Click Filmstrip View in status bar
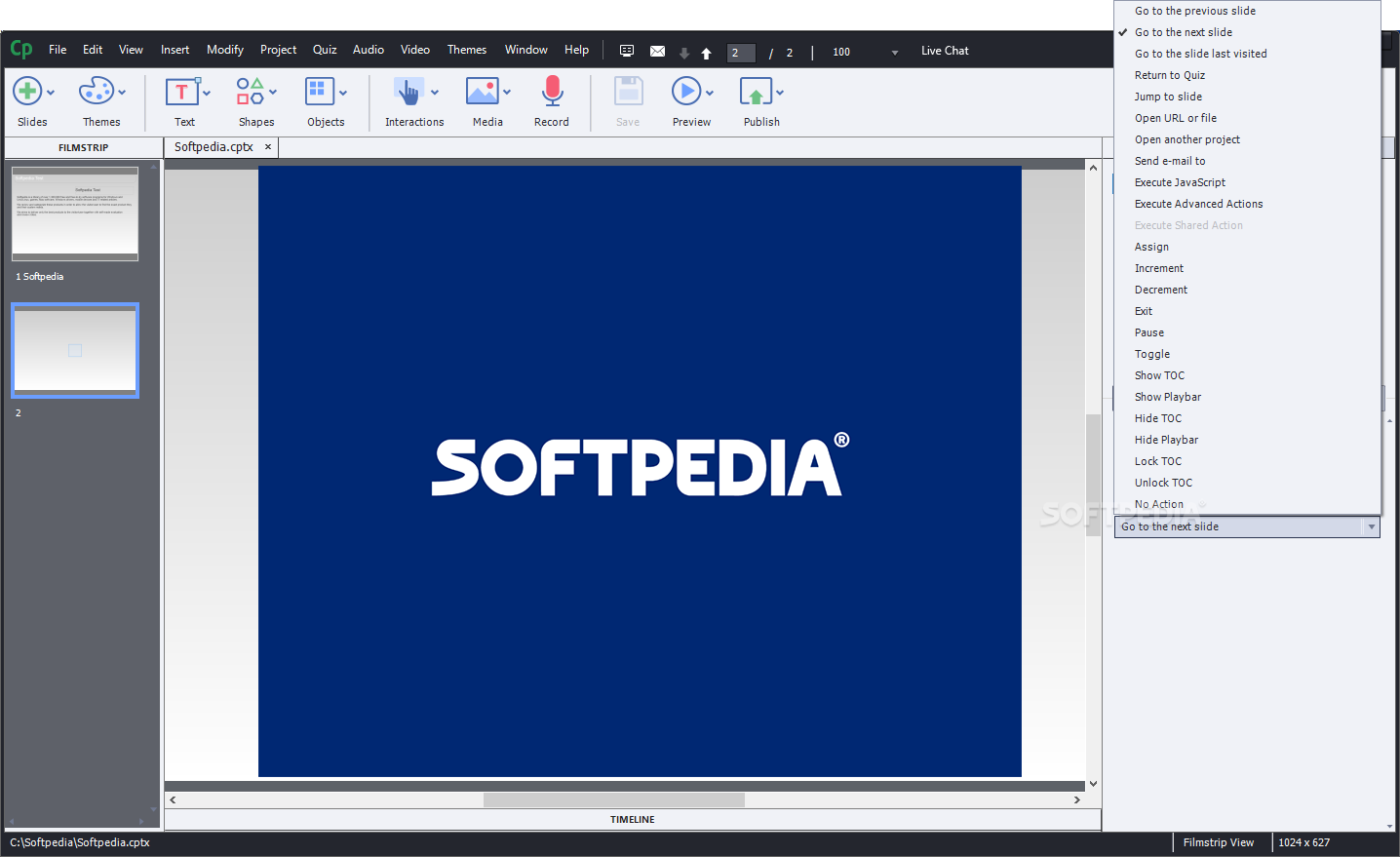Screen dimensions: 1400x857 (1219, 842)
